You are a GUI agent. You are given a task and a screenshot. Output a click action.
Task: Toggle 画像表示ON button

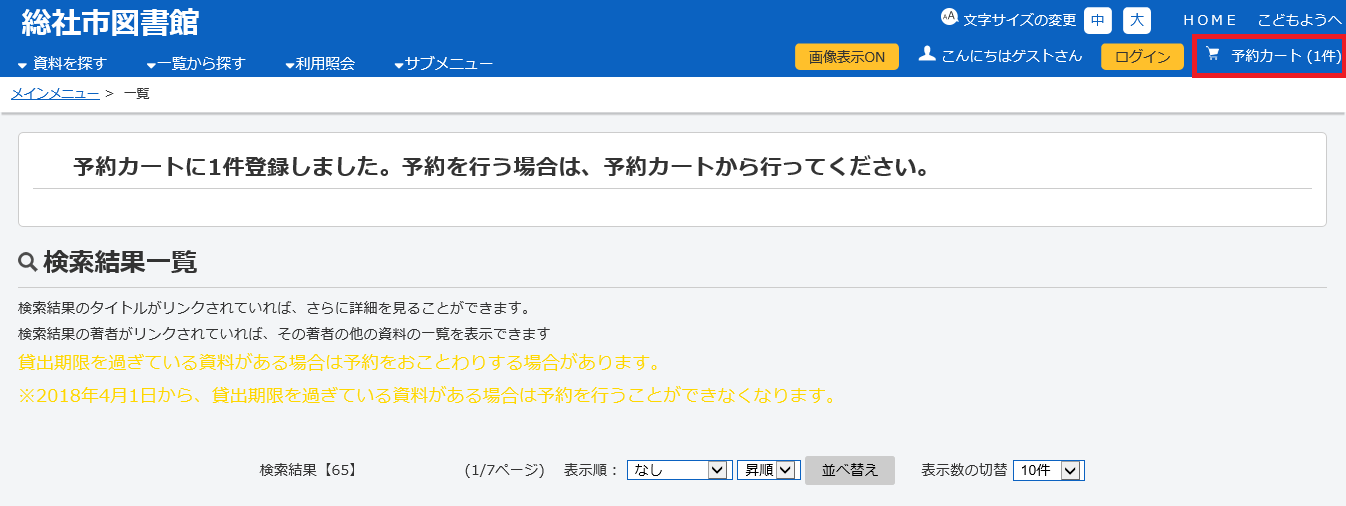pos(847,57)
